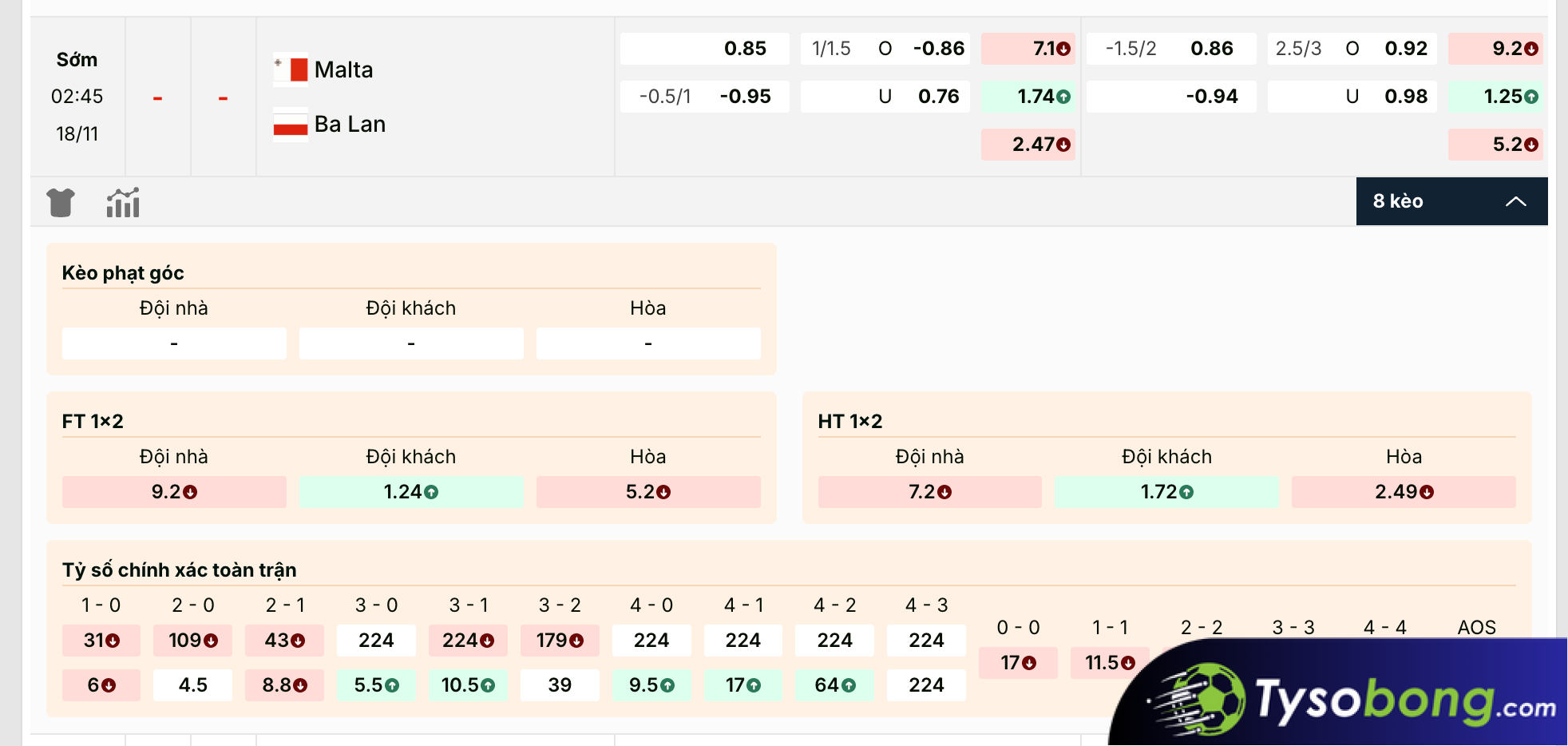Viewport: 1568px width, 746px height.
Task: Click the Ba Lan flag icon
Action: [x=291, y=125]
